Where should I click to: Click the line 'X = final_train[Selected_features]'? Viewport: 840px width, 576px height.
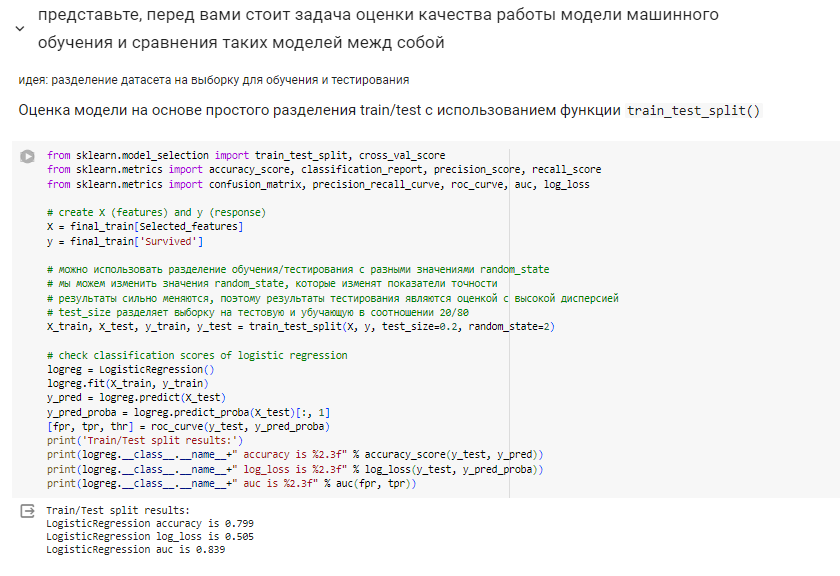pyautogui.click(x=145, y=227)
